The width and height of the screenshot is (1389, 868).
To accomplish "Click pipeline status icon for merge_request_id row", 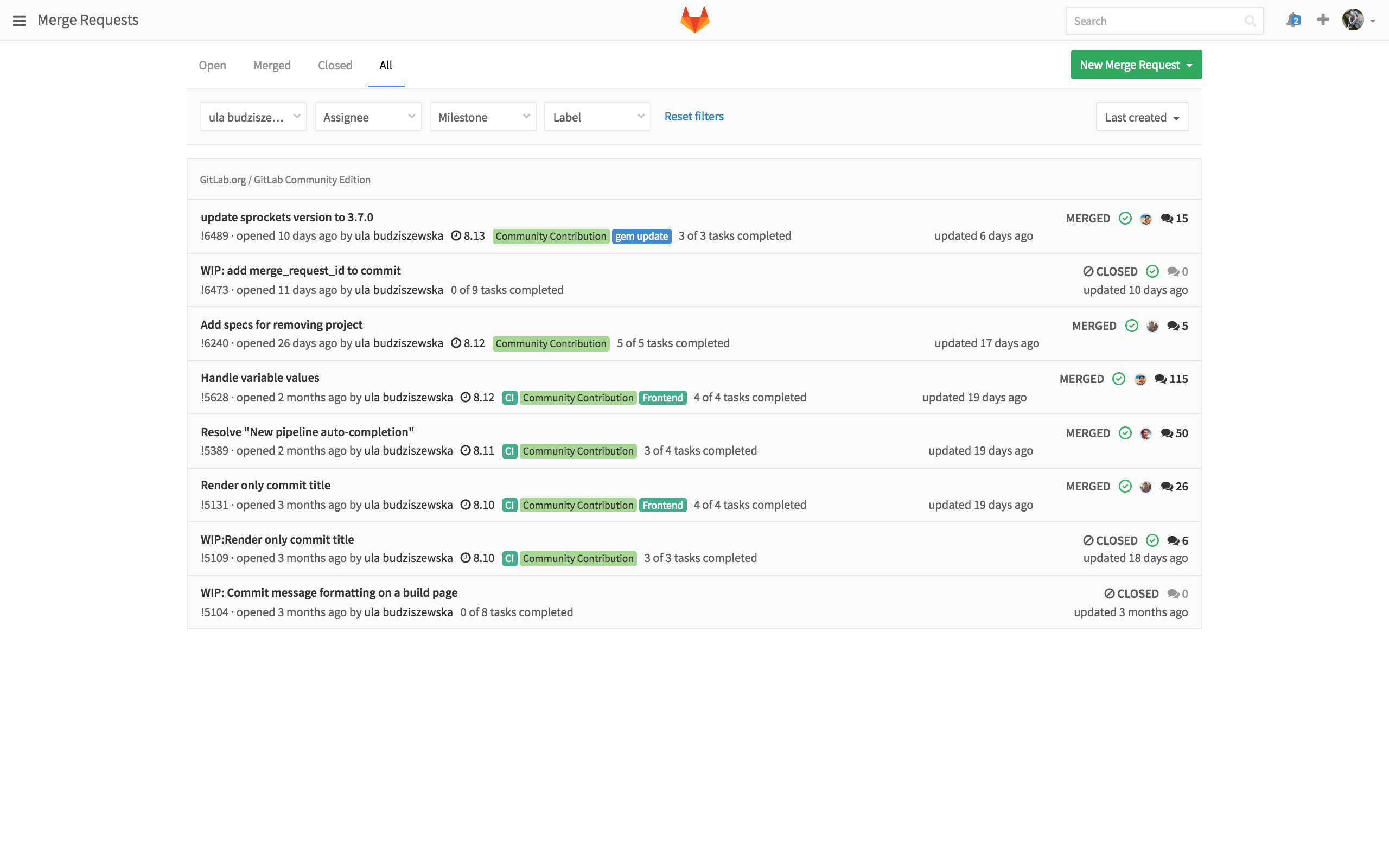I will [x=1152, y=272].
